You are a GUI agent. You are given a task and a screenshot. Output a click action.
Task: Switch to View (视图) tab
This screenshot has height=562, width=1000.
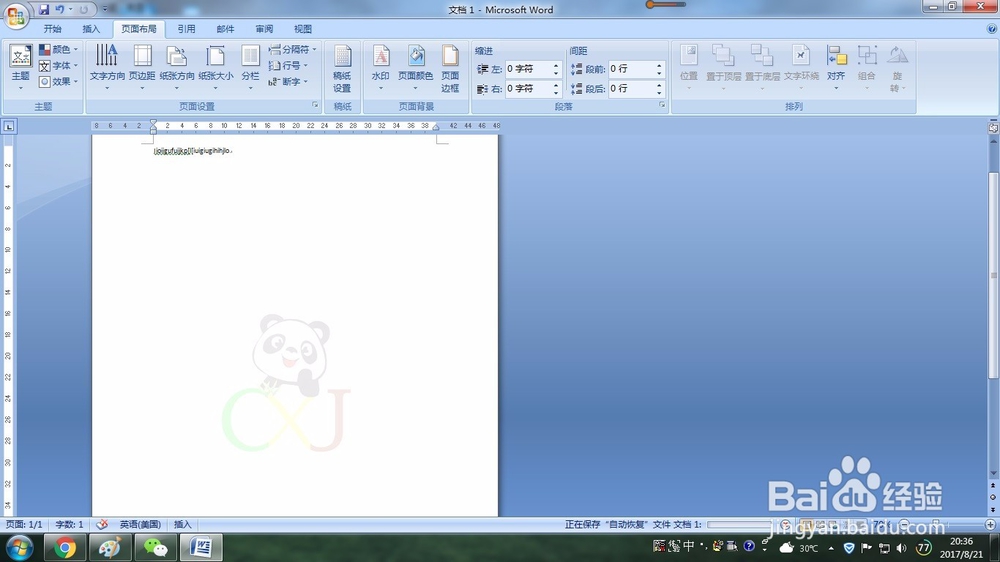coord(303,29)
